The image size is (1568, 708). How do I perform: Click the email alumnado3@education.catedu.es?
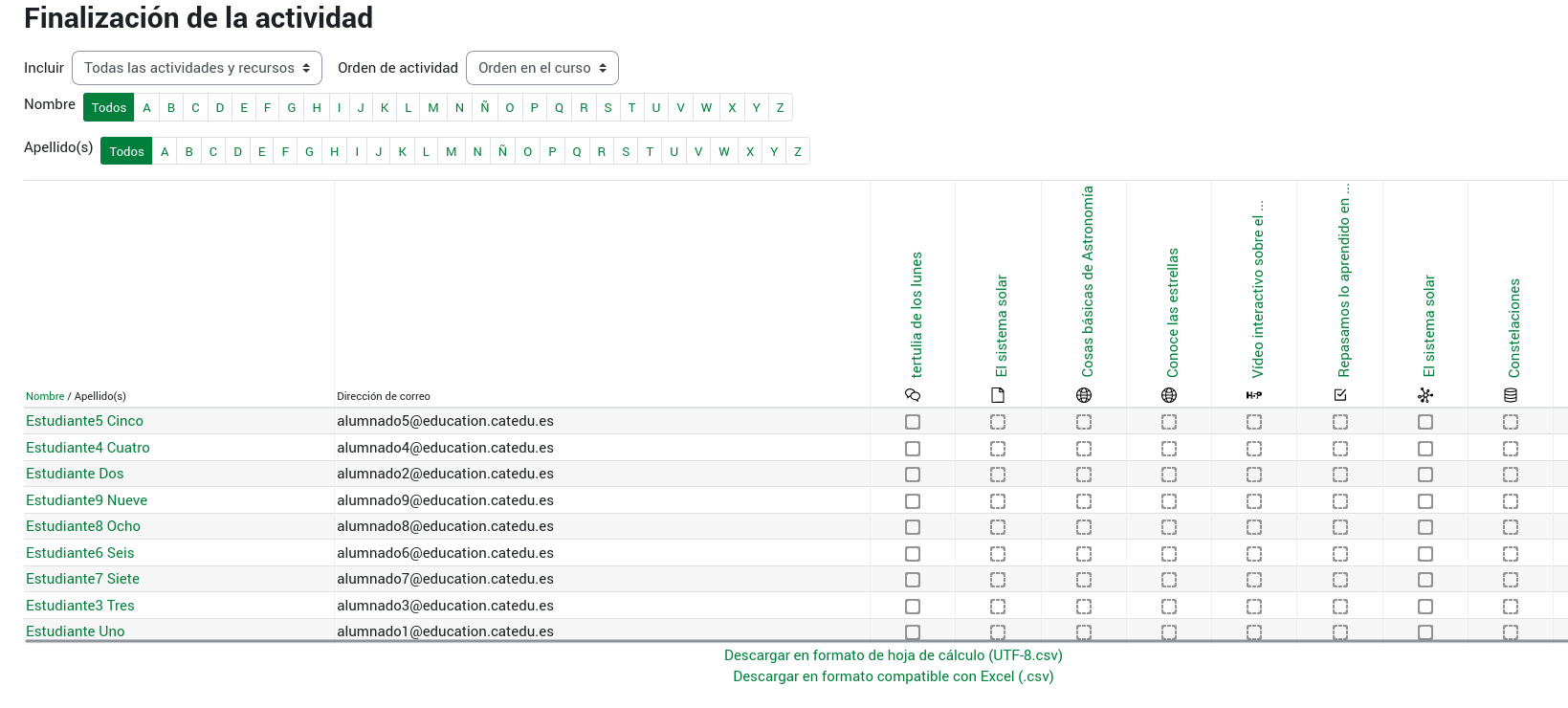[445, 606]
